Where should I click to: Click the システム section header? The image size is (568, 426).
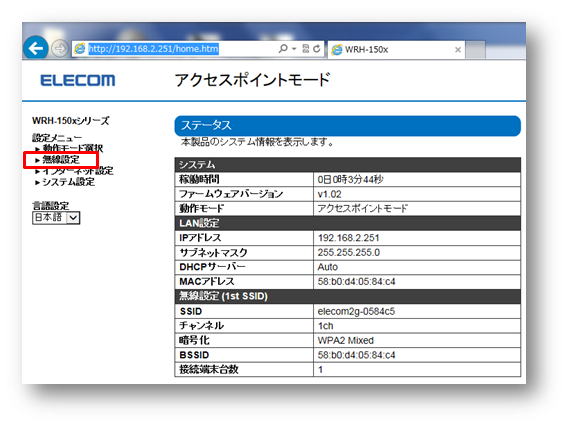348,165
